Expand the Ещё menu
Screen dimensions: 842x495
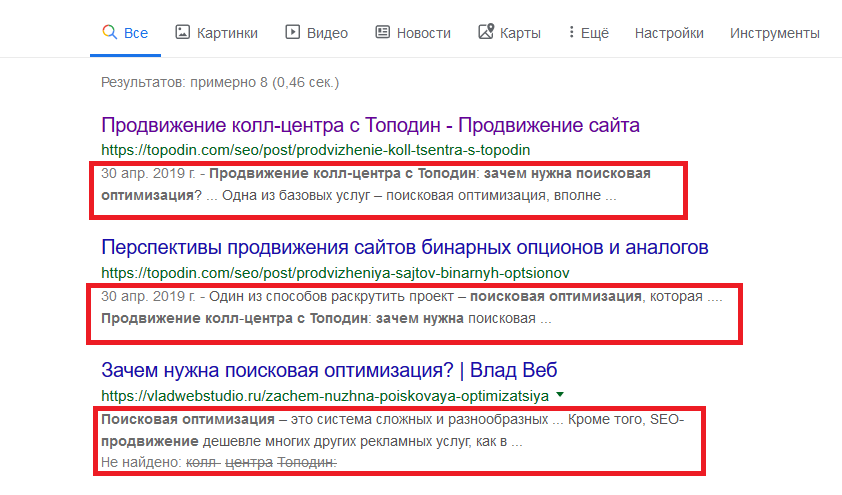tap(589, 33)
